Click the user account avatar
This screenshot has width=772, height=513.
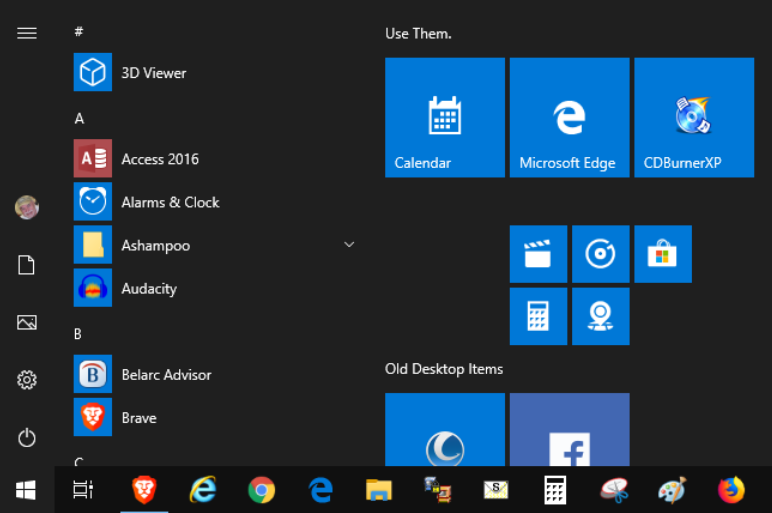click(x=27, y=207)
